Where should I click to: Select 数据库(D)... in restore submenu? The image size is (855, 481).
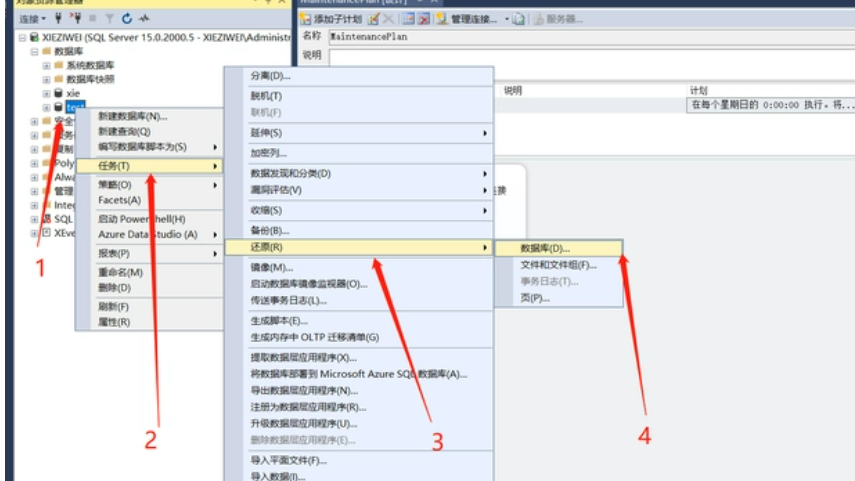click(x=559, y=249)
